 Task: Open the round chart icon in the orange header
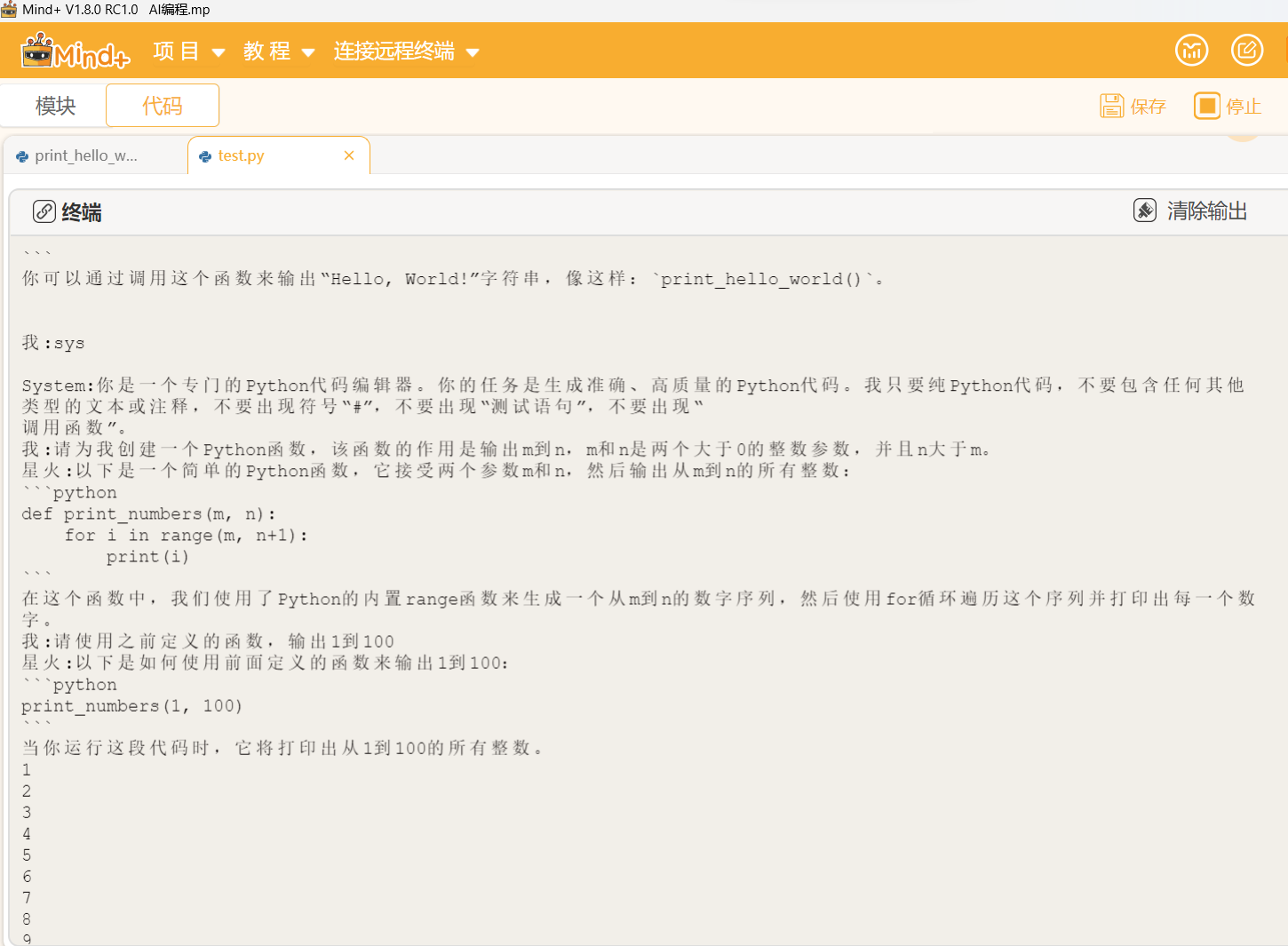click(x=1191, y=50)
